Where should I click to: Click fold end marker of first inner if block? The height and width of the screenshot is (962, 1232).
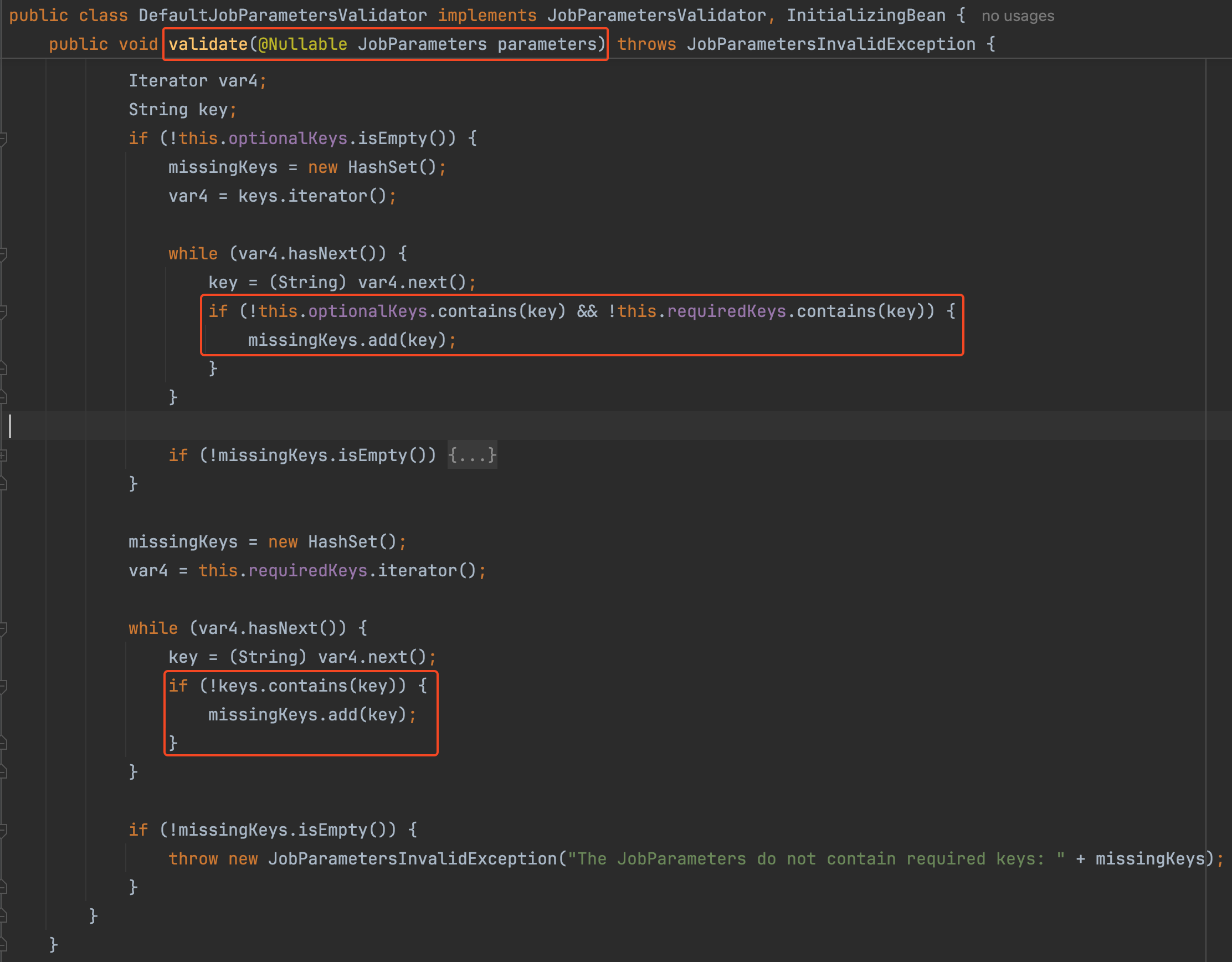pyautogui.click(x=3, y=369)
